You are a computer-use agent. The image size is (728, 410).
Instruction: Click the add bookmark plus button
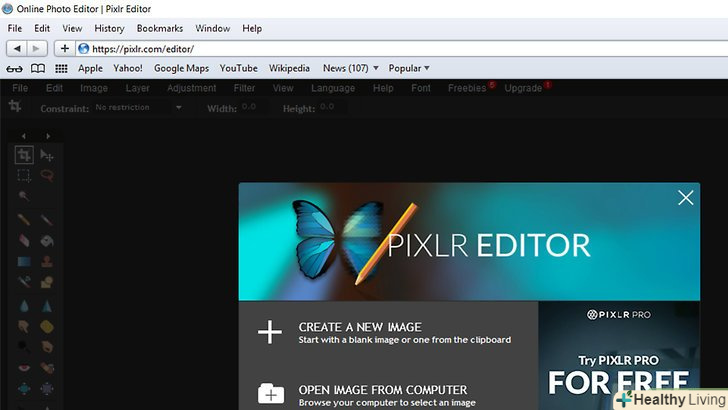click(65, 48)
